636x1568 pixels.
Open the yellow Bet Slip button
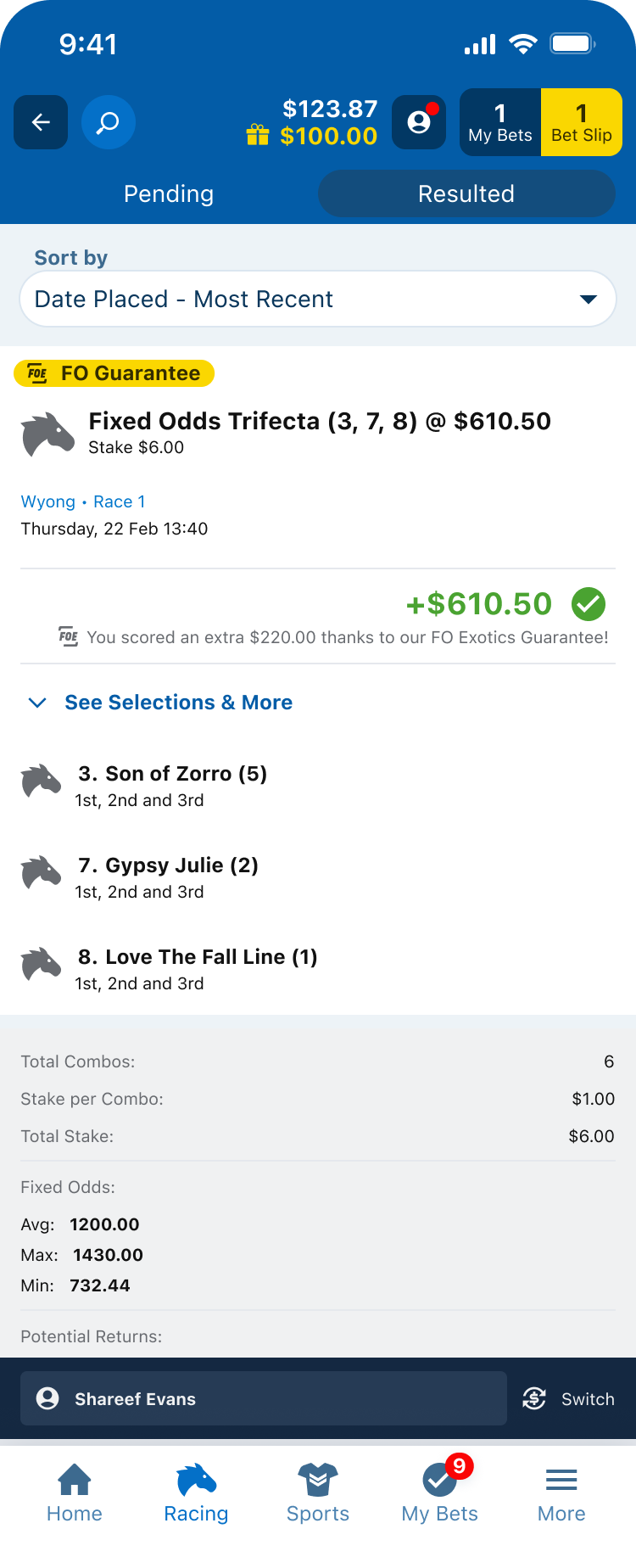point(582,122)
